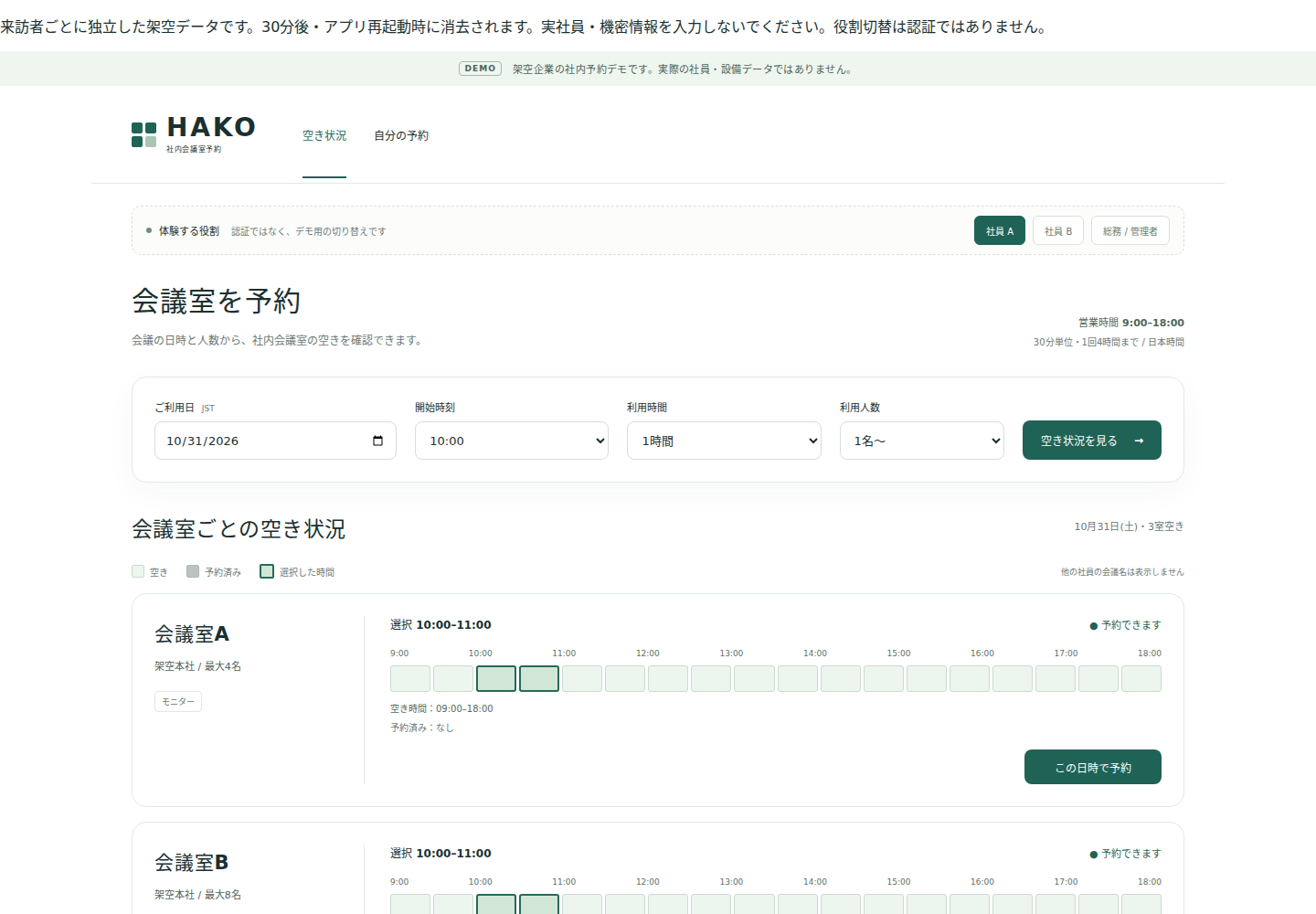Select the 10:00 slot in 会議室A timeline

tap(496, 678)
